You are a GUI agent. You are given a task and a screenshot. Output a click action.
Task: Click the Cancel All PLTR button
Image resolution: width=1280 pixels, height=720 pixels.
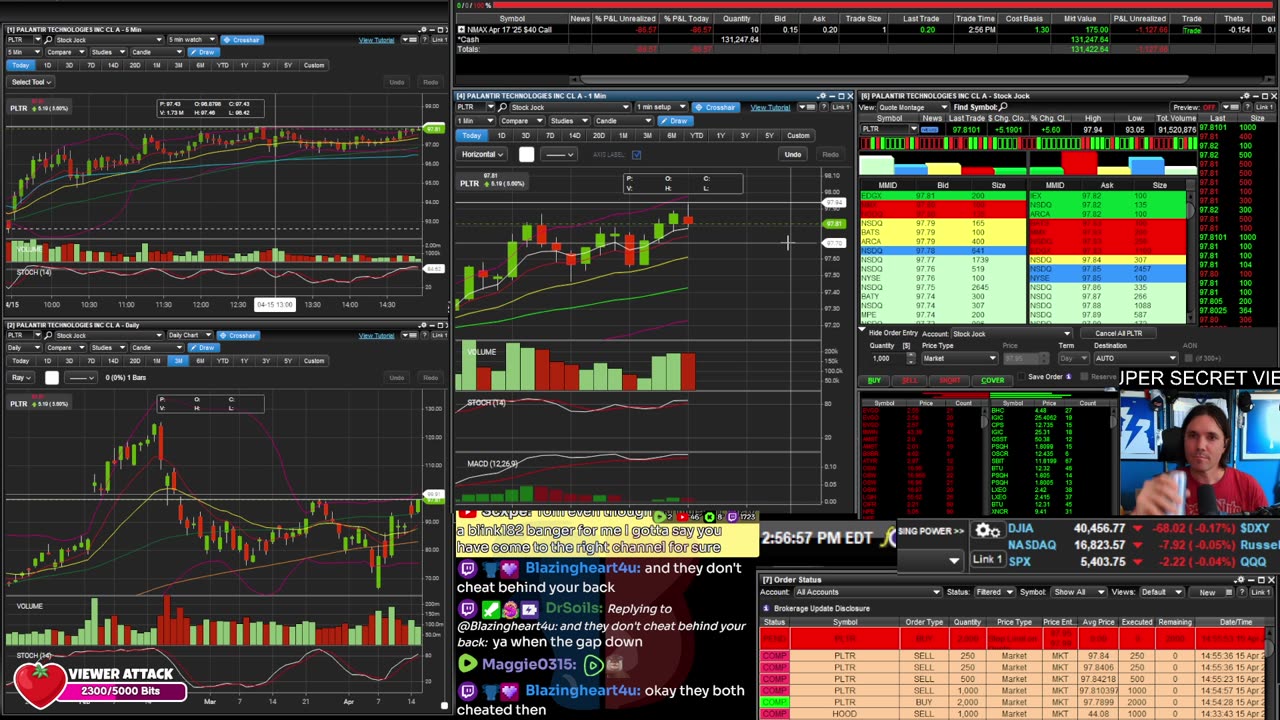(x=1118, y=333)
